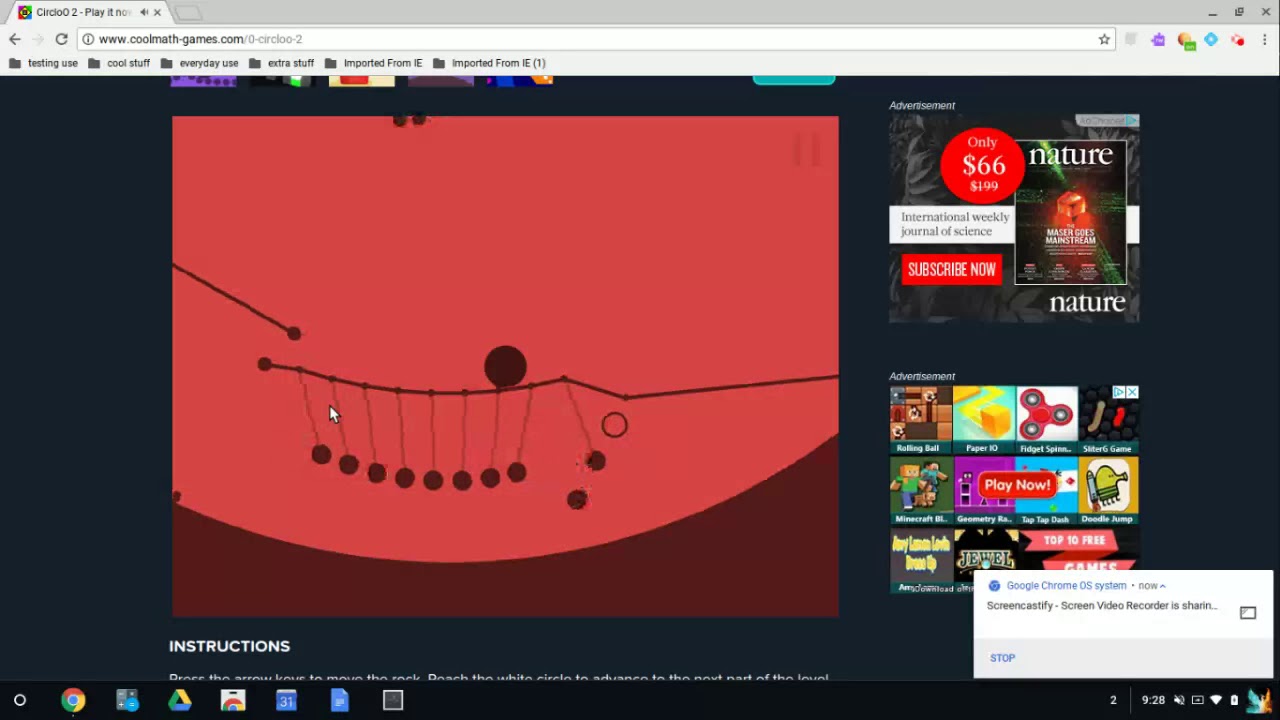Click the notification count 2 in tray
The image size is (1280, 720).
1113,700
